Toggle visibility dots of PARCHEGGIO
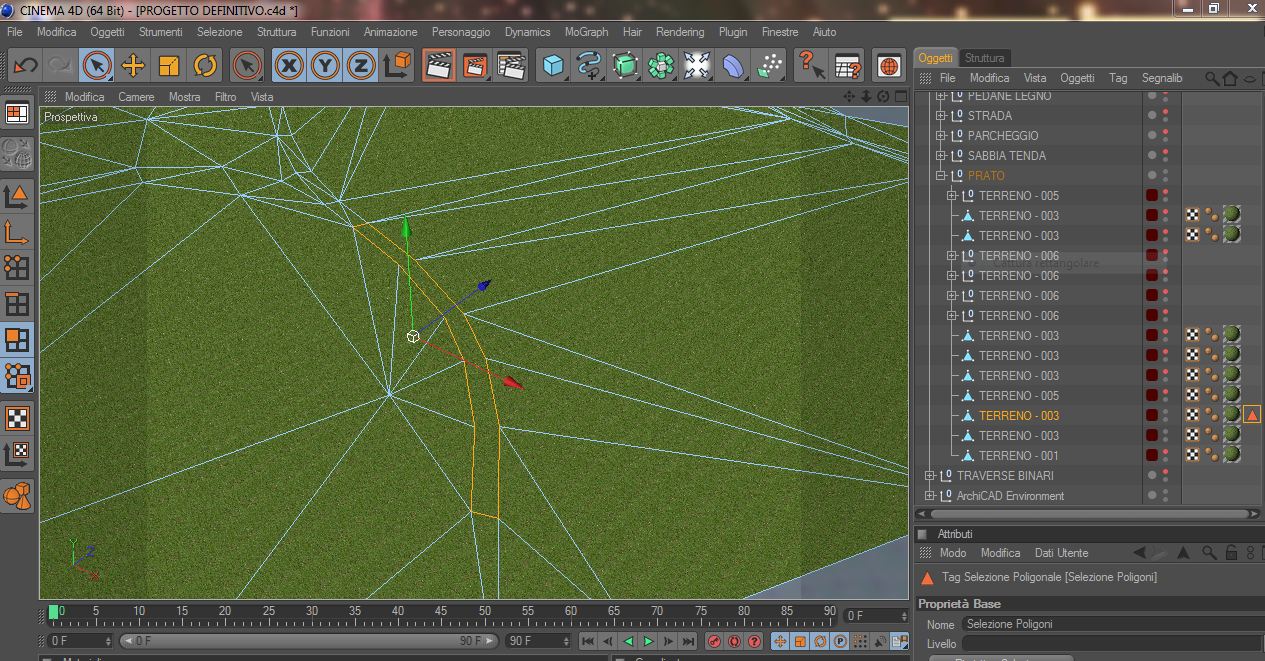This screenshot has height=661, width=1265. tap(1165, 136)
